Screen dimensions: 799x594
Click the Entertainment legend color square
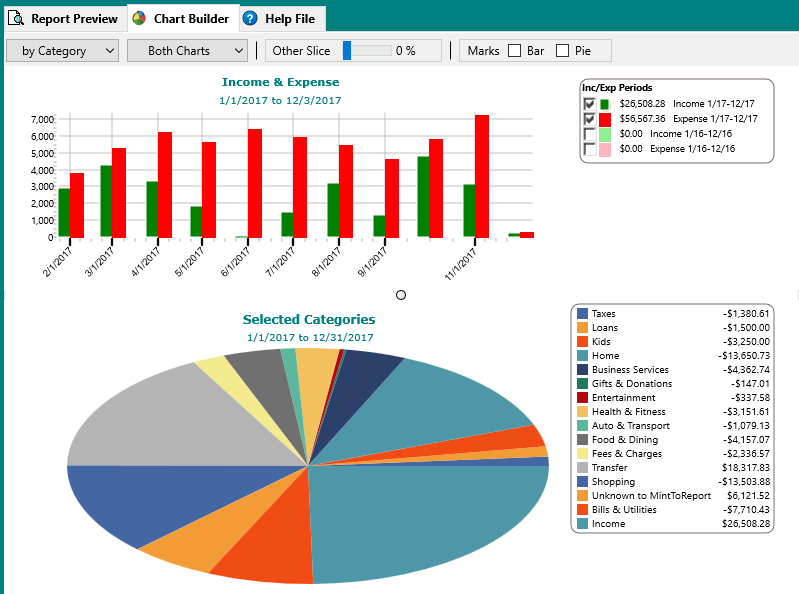(x=582, y=397)
